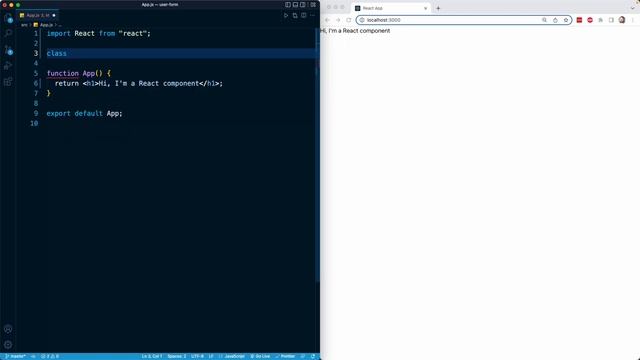Reload the localhost page
Screen dimensions: 640x360
(349, 20)
